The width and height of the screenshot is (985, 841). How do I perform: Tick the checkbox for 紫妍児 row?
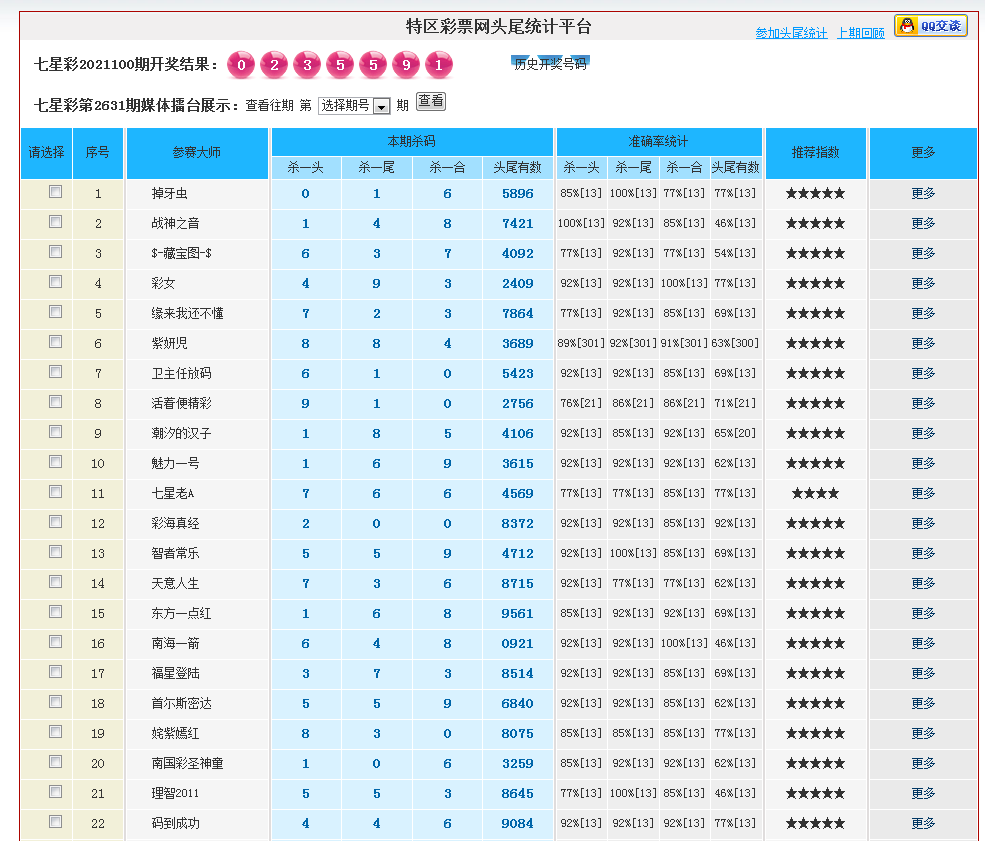56,342
